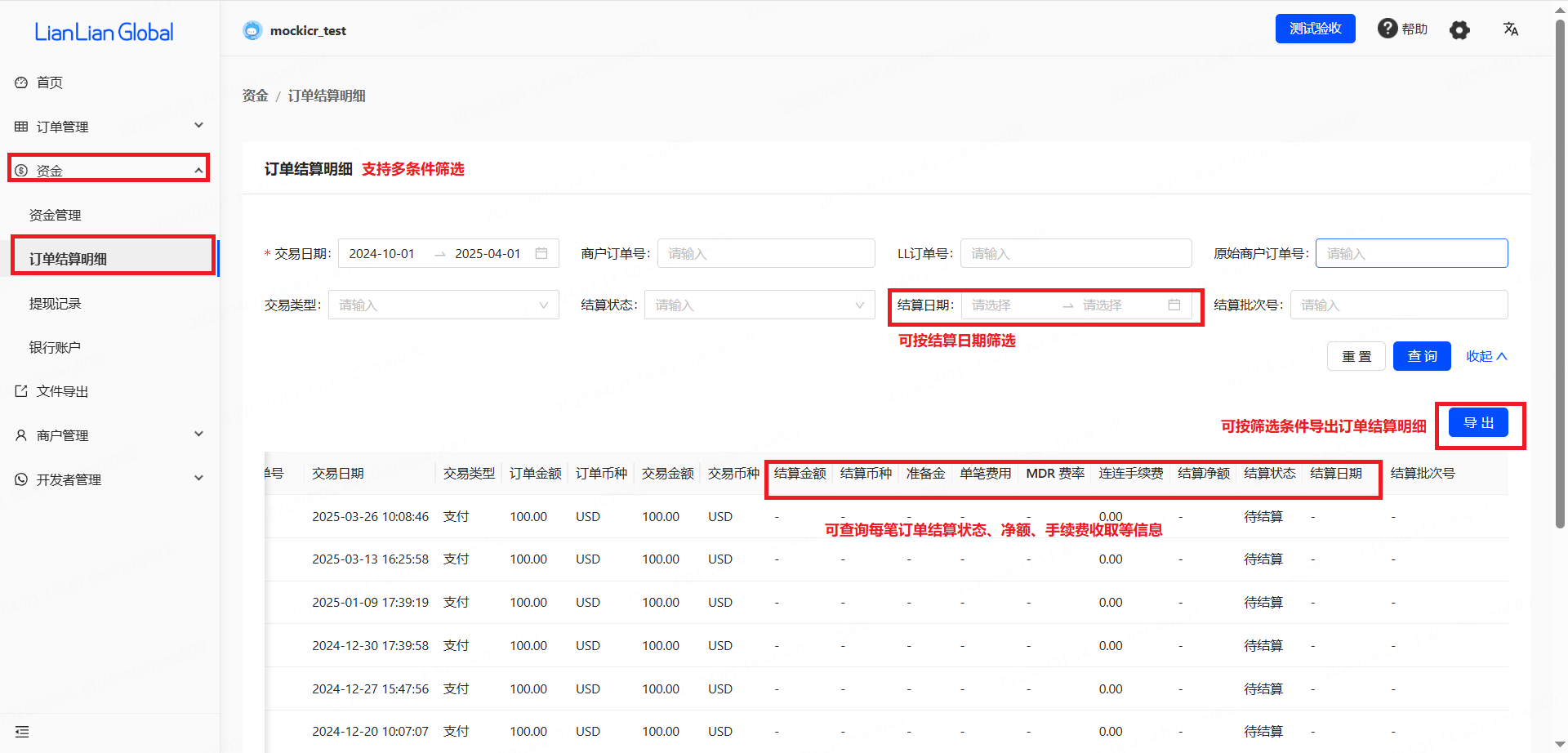Open the settlement date calendar icon

[1174, 305]
